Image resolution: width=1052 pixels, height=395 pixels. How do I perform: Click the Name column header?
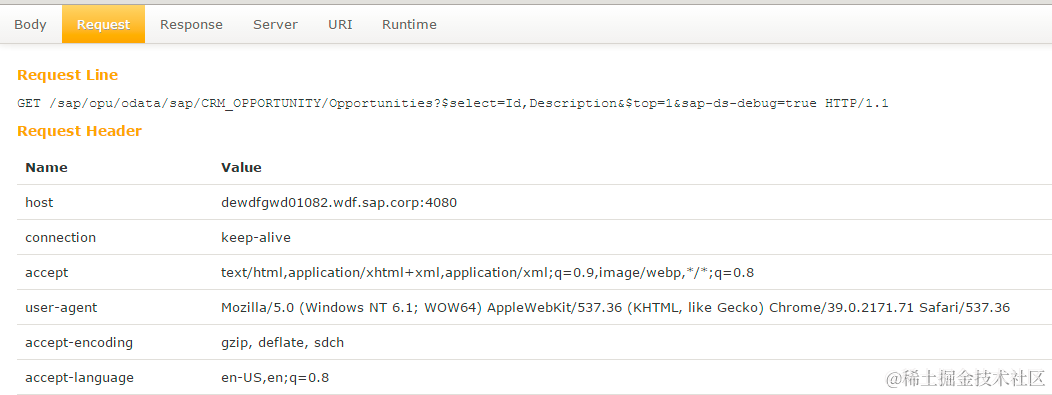46,167
